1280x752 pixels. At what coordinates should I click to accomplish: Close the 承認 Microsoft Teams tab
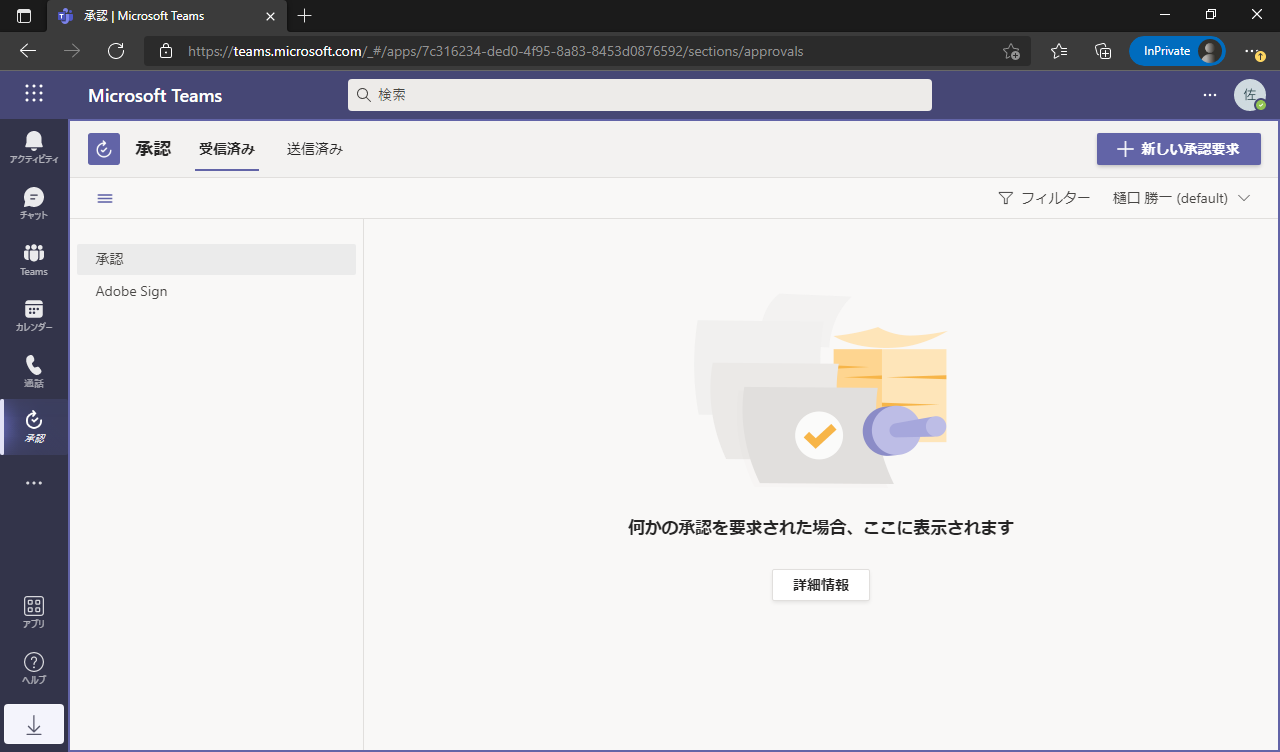(x=270, y=16)
